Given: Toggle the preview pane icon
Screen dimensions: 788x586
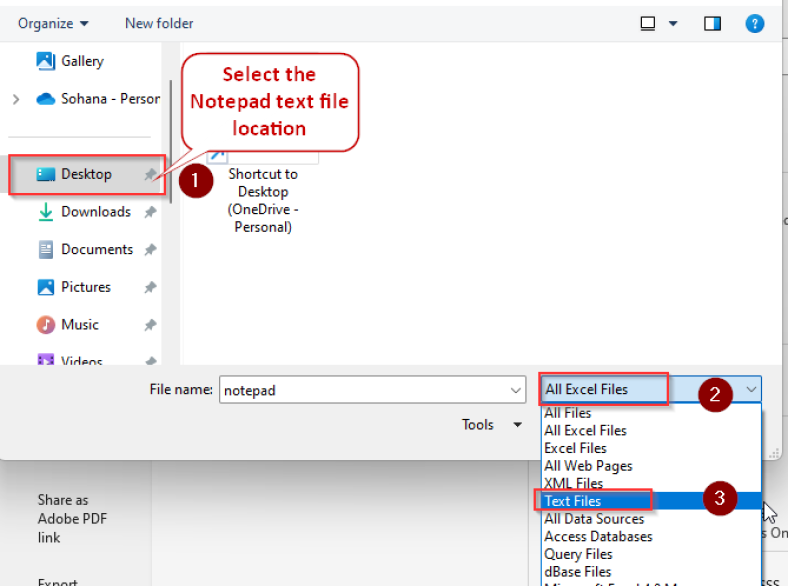Looking at the screenshot, I should (712, 23).
